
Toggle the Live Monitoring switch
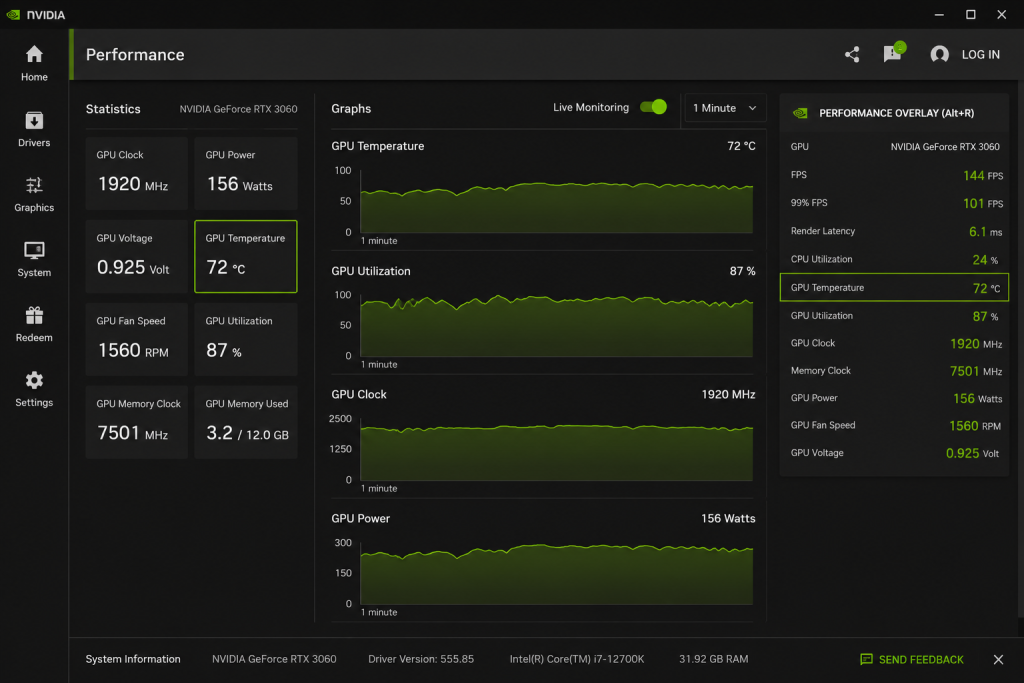[653, 107]
